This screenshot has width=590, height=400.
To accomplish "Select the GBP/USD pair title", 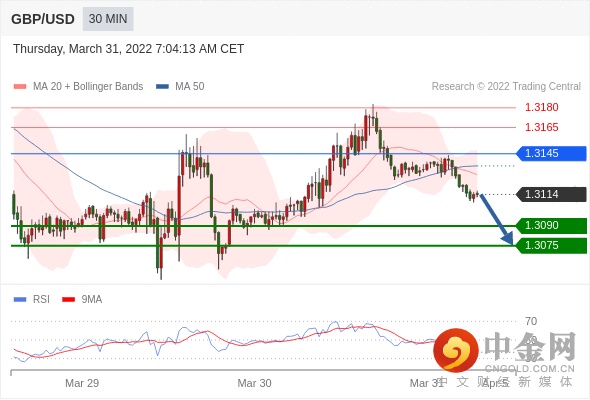I will 43,19.
